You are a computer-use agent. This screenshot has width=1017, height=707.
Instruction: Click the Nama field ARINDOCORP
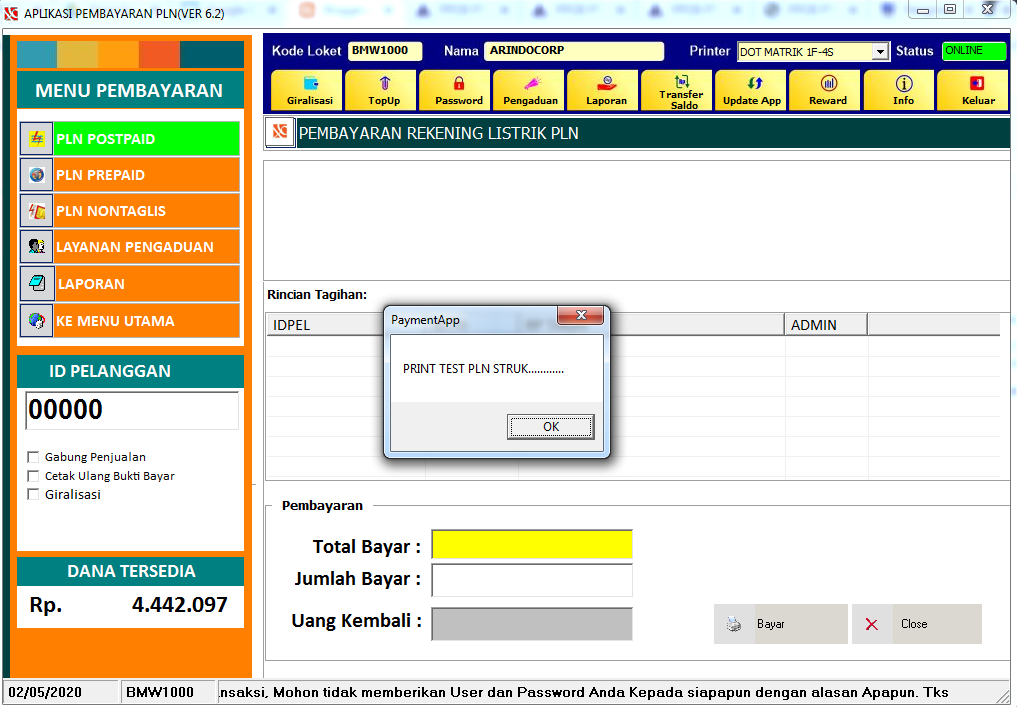click(573, 51)
